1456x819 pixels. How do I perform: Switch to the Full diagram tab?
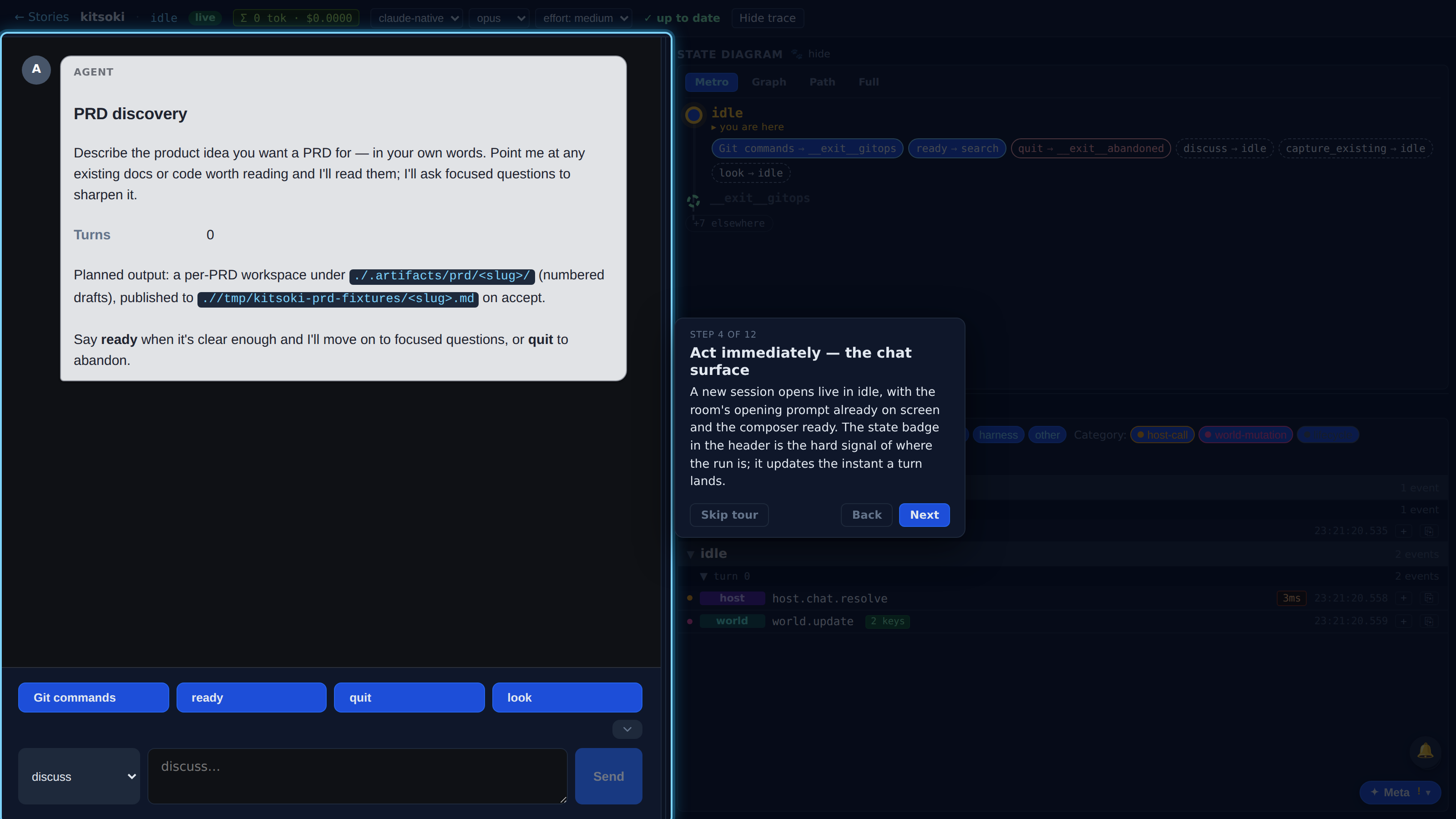coord(868,82)
